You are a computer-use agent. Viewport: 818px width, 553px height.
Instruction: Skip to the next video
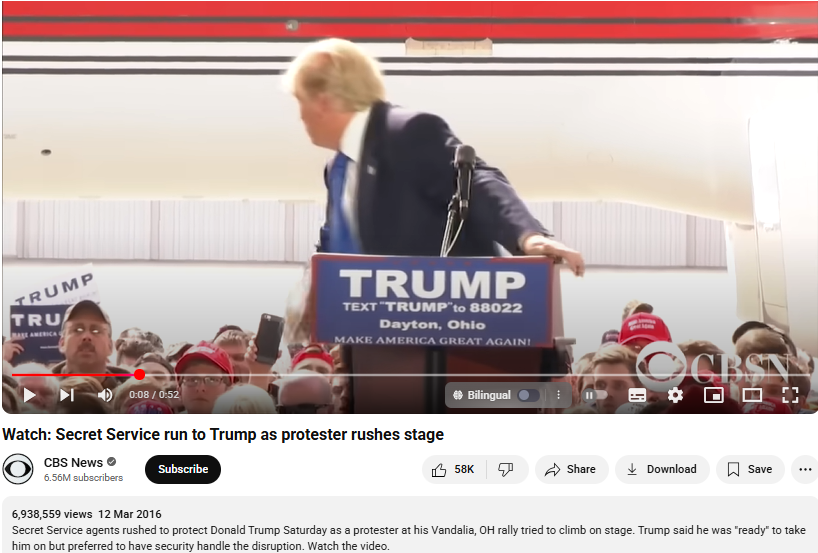(67, 395)
